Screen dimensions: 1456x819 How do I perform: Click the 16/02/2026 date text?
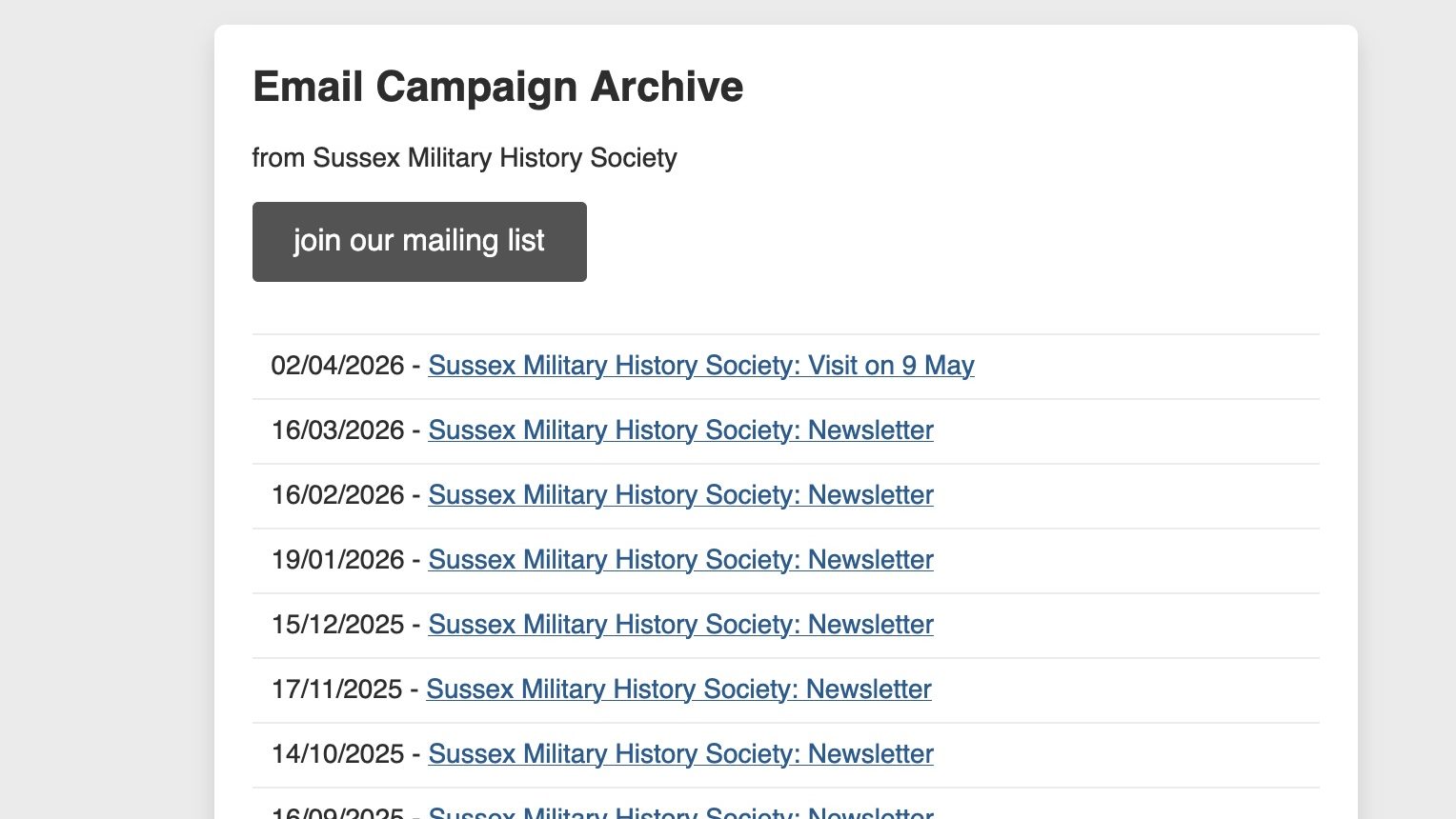pos(337,495)
